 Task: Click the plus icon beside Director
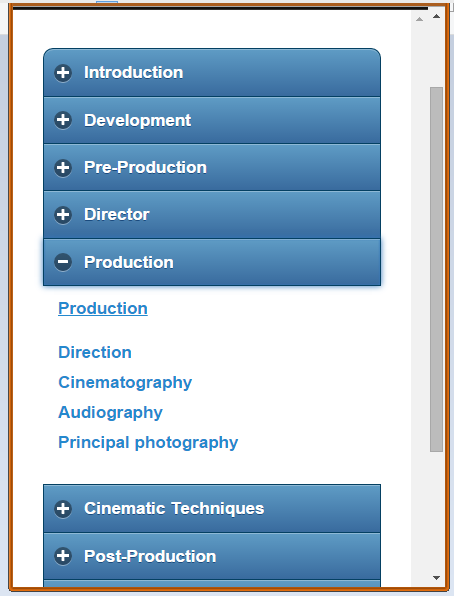click(x=63, y=215)
